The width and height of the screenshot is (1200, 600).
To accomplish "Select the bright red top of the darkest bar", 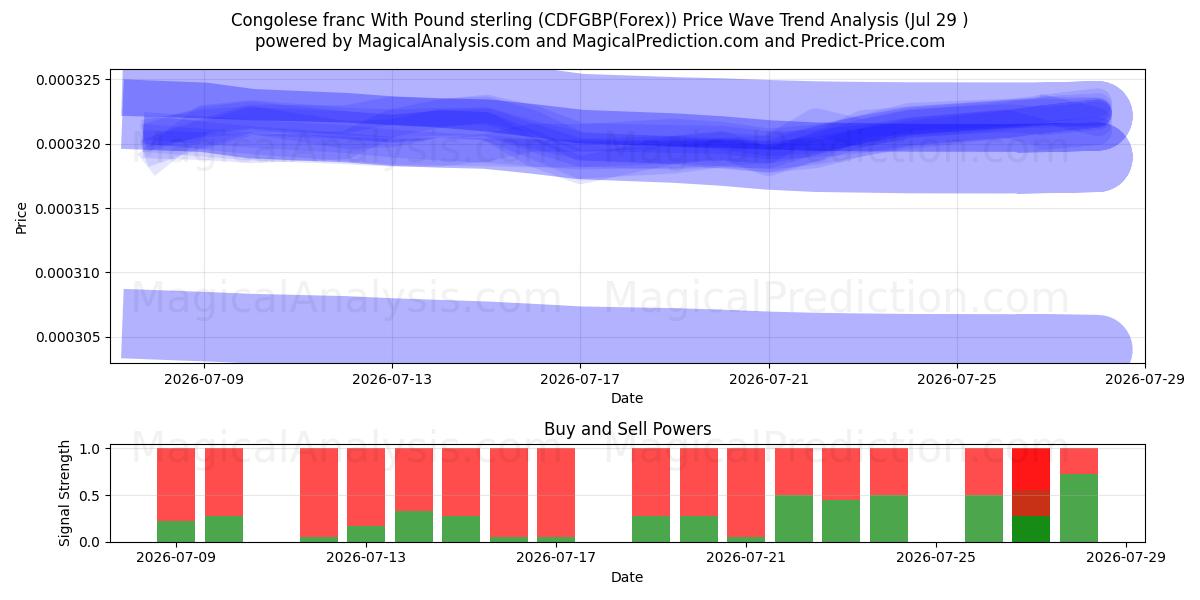I will pos(1031,470).
